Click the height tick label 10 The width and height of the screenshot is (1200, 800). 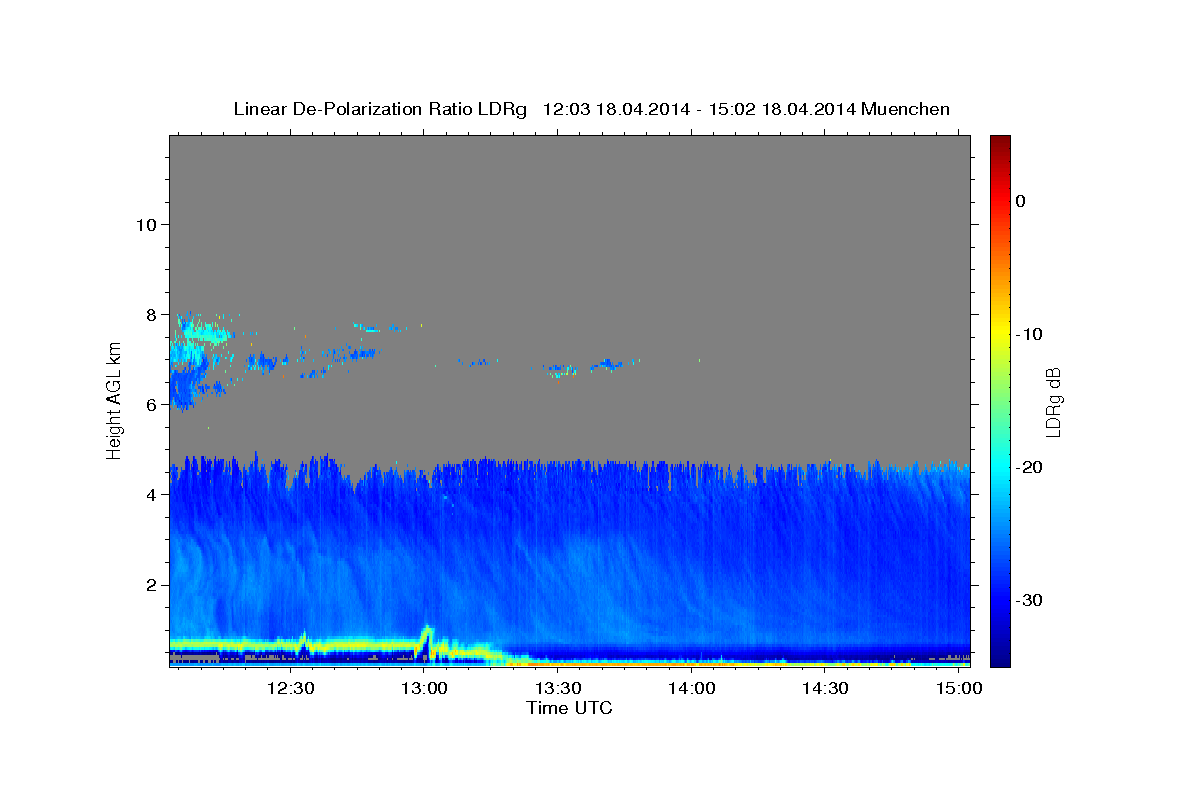145,224
